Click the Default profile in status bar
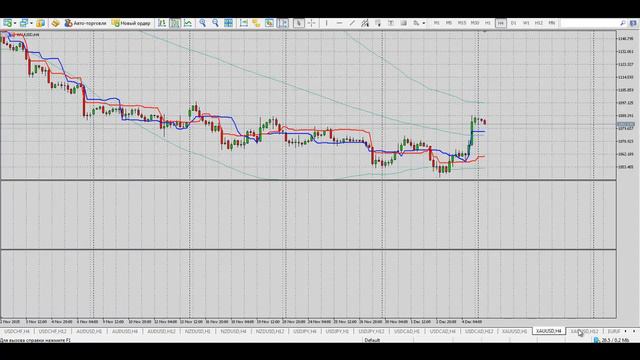640x360 pixels. pyautogui.click(x=372, y=340)
